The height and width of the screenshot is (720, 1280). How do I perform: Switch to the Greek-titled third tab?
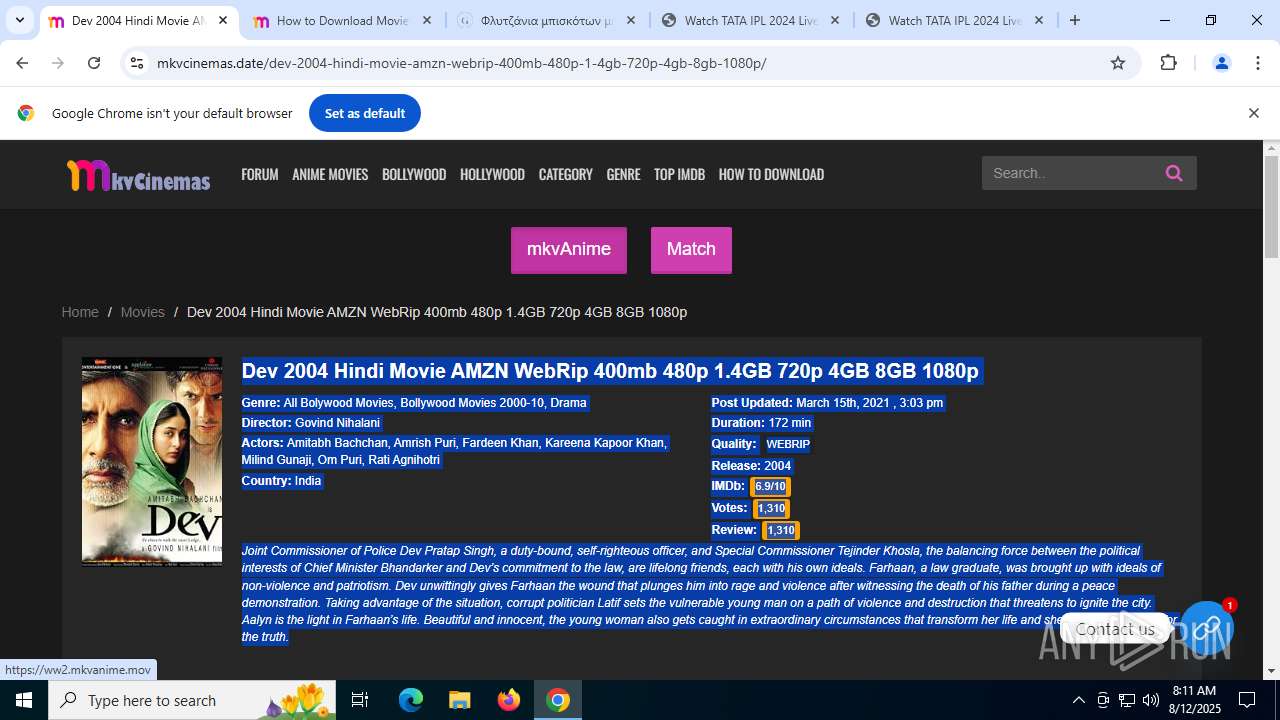coord(547,20)
